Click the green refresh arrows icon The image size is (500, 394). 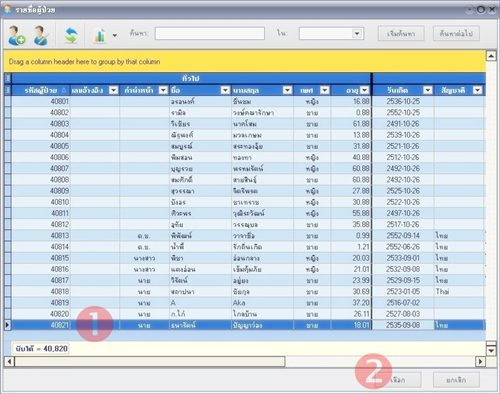click(71, 35)
